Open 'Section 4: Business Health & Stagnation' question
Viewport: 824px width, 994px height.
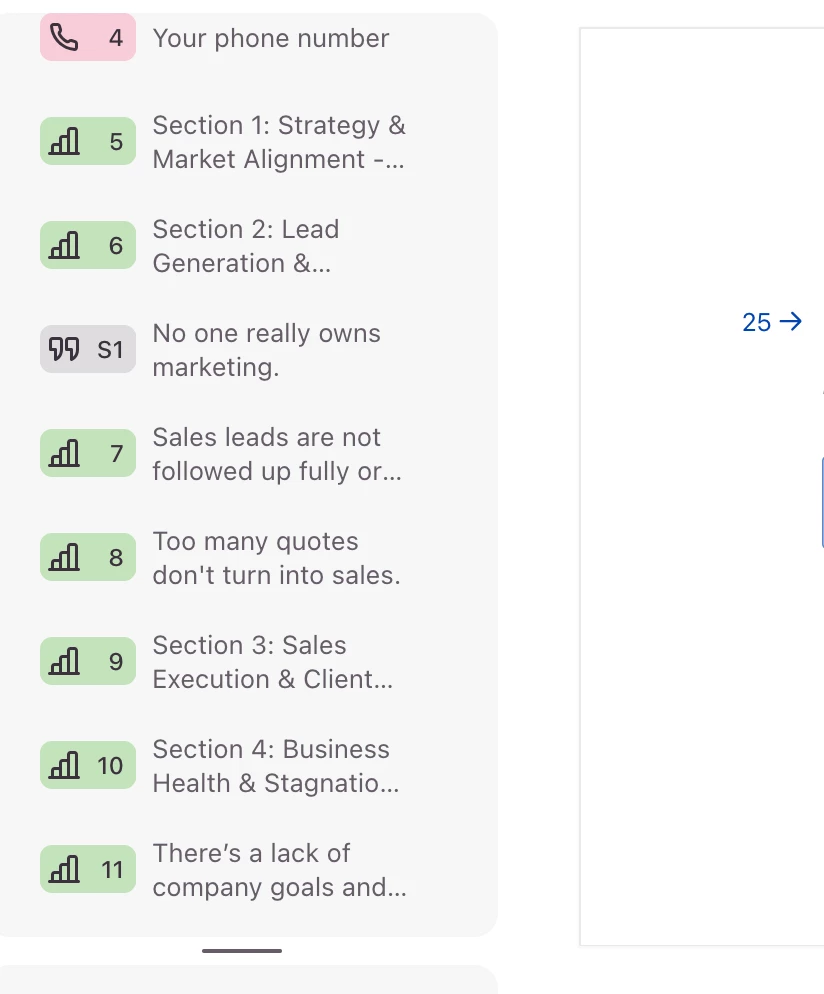pyautogui.click(x=276, y=766)
